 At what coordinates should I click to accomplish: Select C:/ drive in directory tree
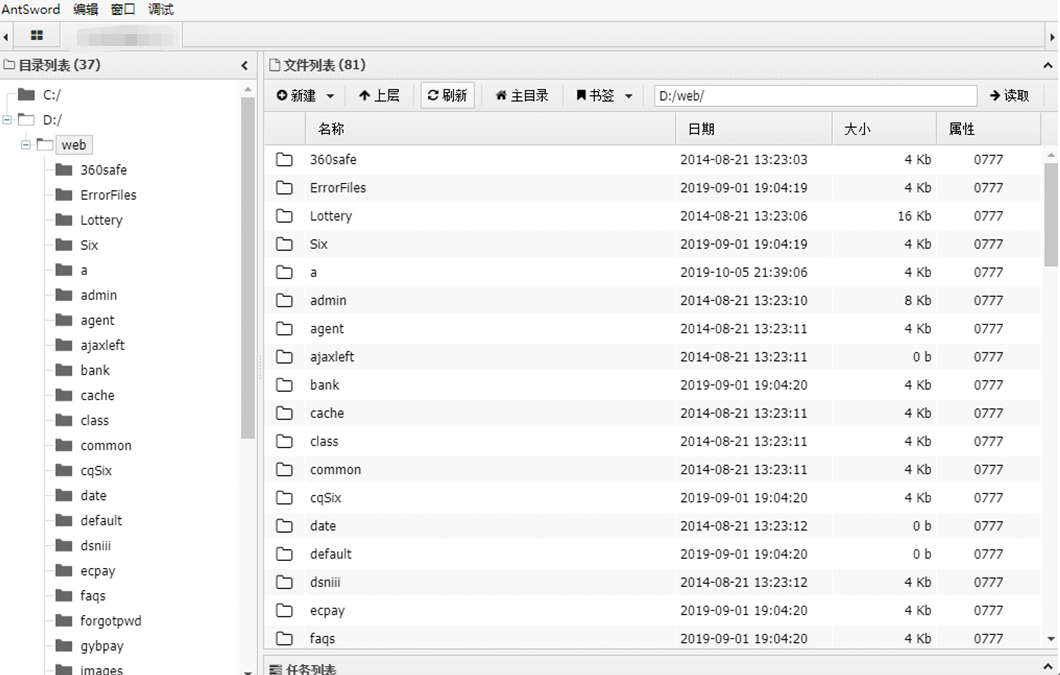coord(51,95)
